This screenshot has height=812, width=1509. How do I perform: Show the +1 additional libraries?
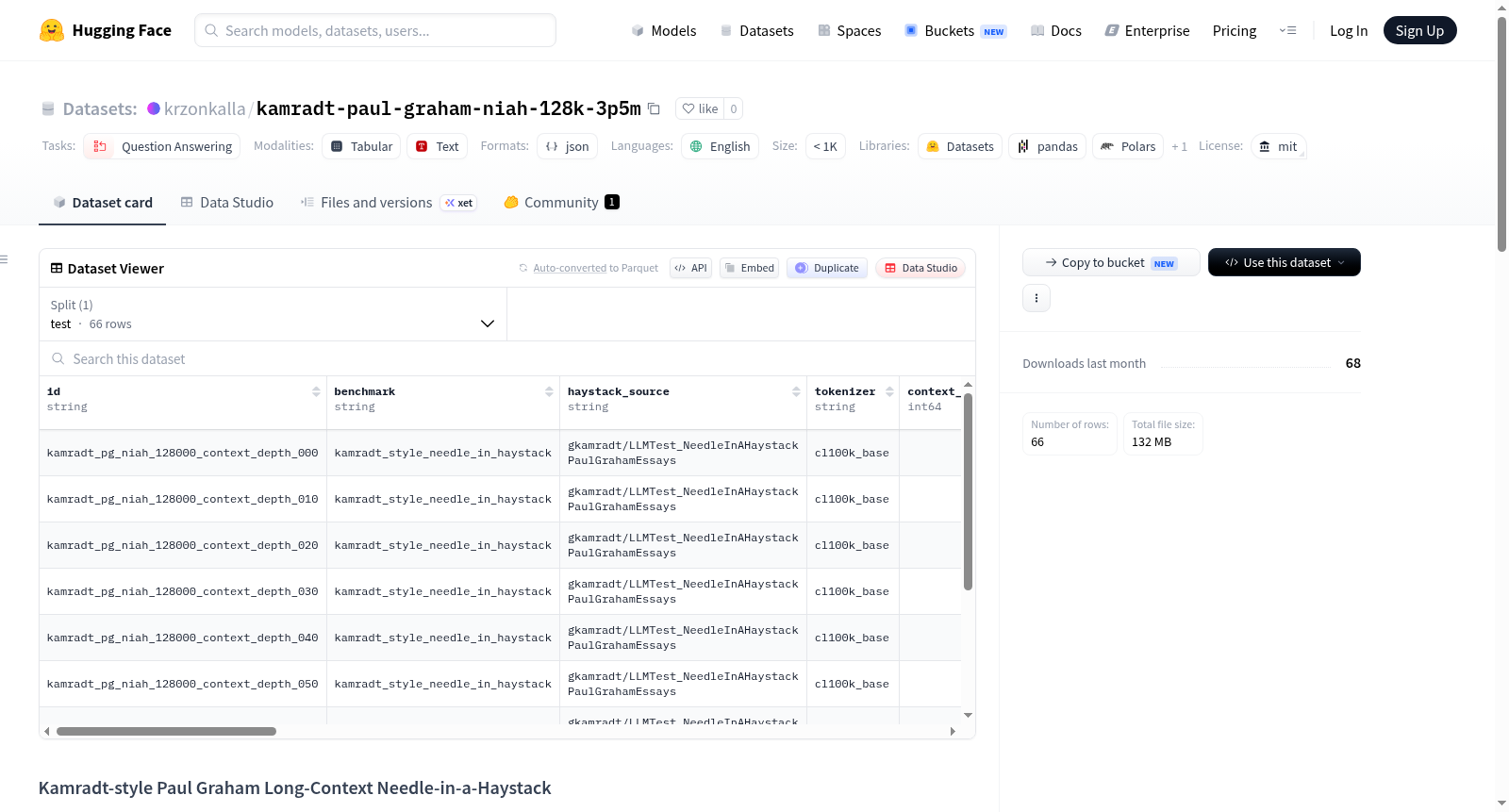pos(1179,146)
